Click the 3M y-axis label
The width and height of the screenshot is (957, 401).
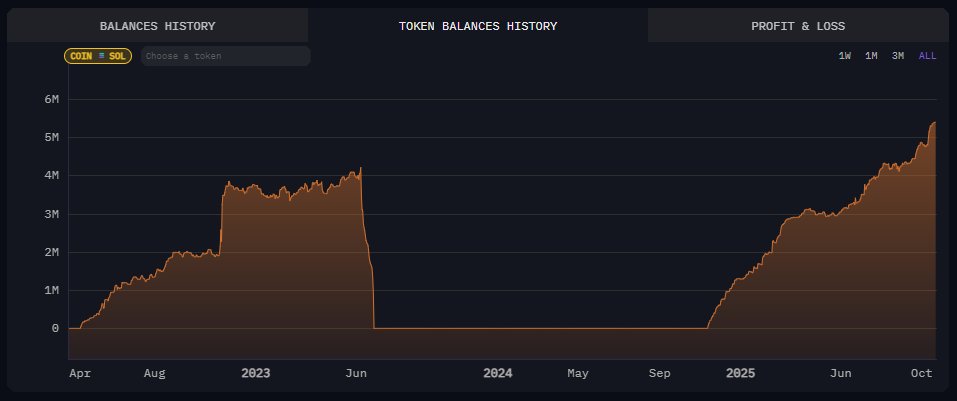(x=52, y=214)
